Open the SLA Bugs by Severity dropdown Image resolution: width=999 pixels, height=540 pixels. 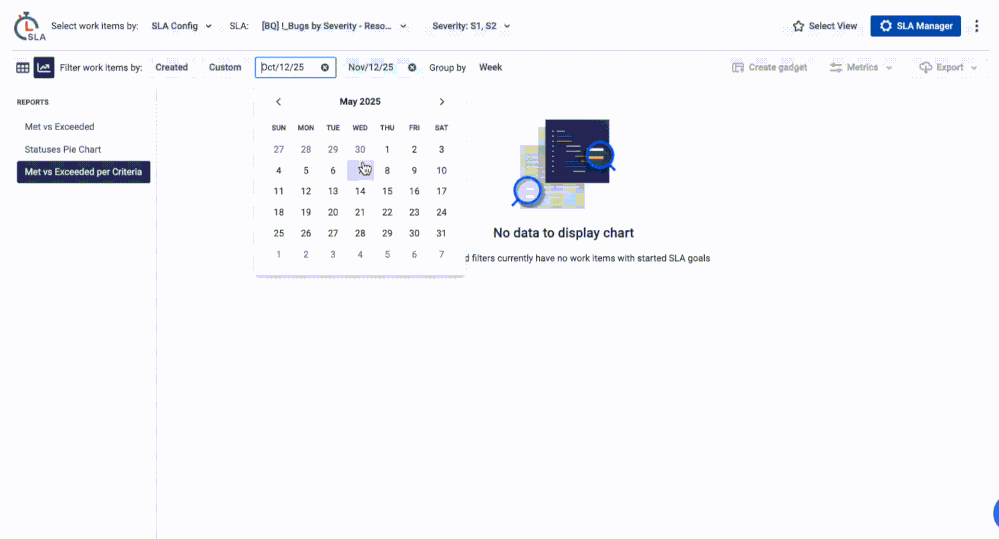pyautogui.click(x=334, y=26)
